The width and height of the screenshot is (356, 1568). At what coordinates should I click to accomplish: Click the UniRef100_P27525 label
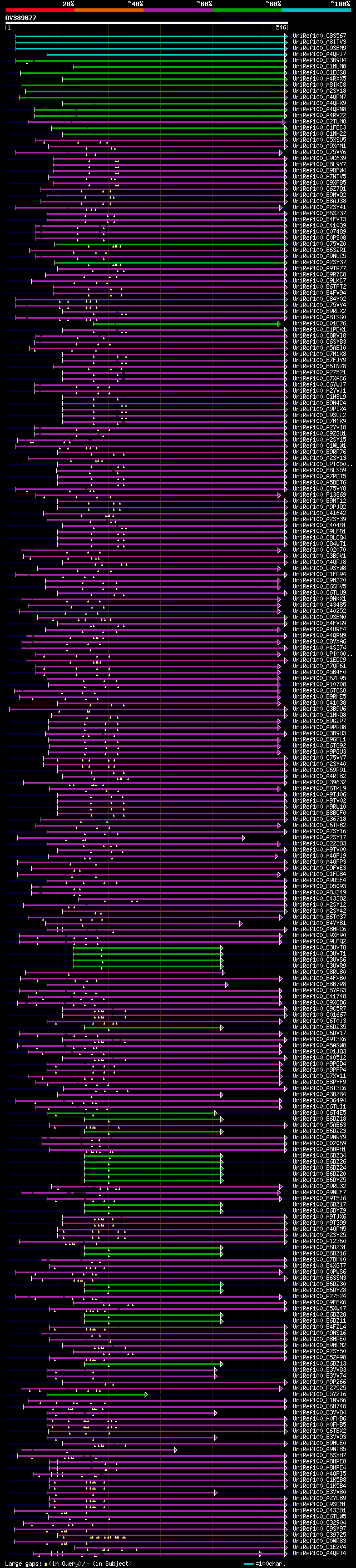click(x=319, y=1387)
